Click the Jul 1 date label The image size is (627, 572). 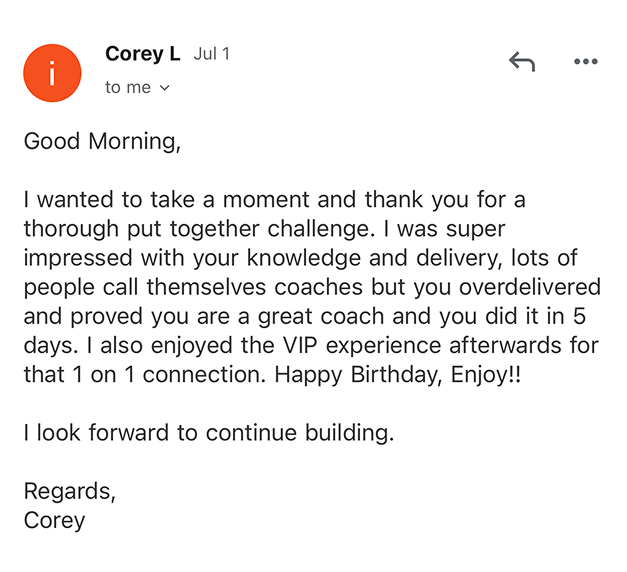coord(211,54)
